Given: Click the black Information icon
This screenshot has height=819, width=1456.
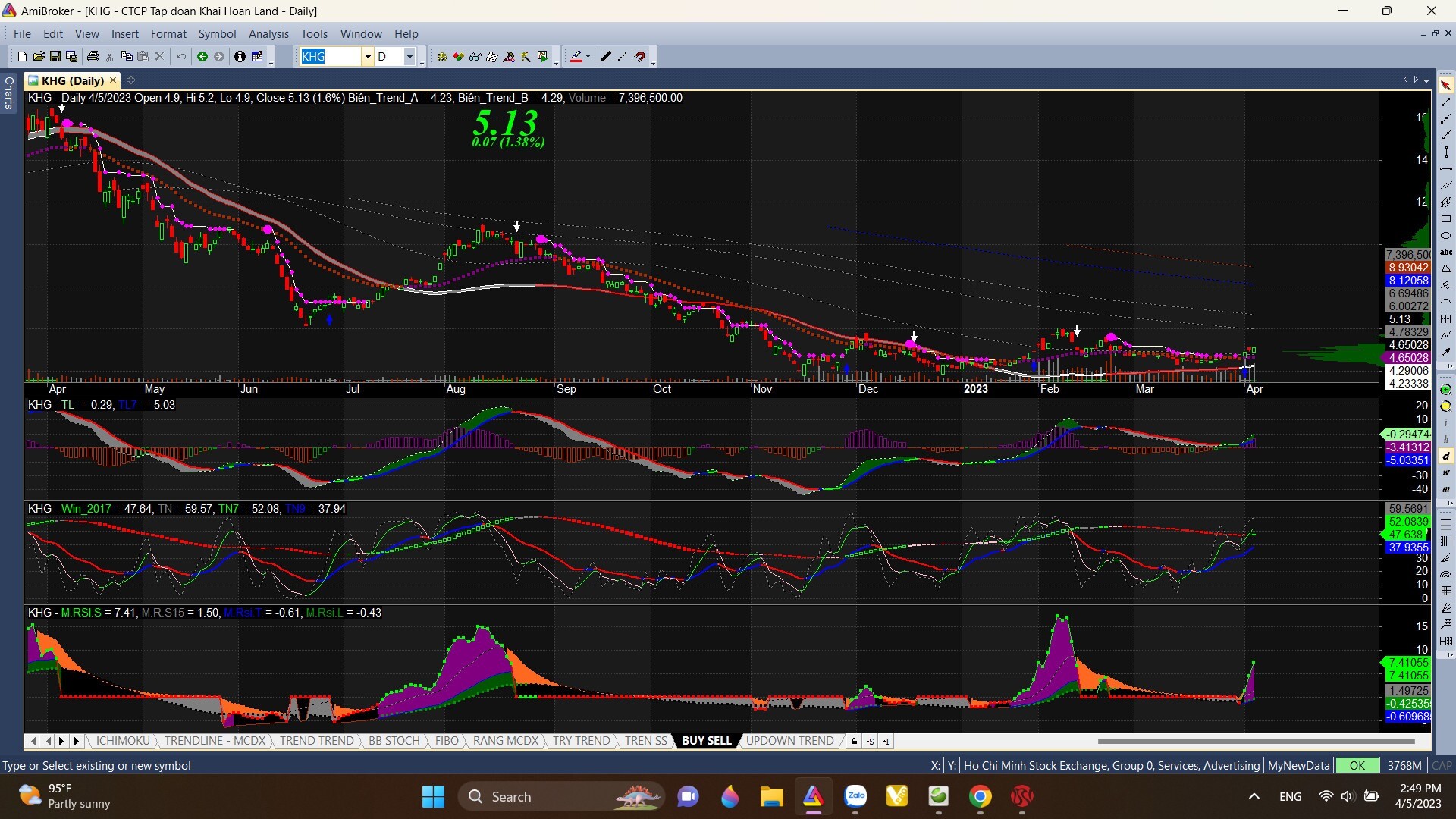Looking at the screenshot, I should (x=240, y=57).
